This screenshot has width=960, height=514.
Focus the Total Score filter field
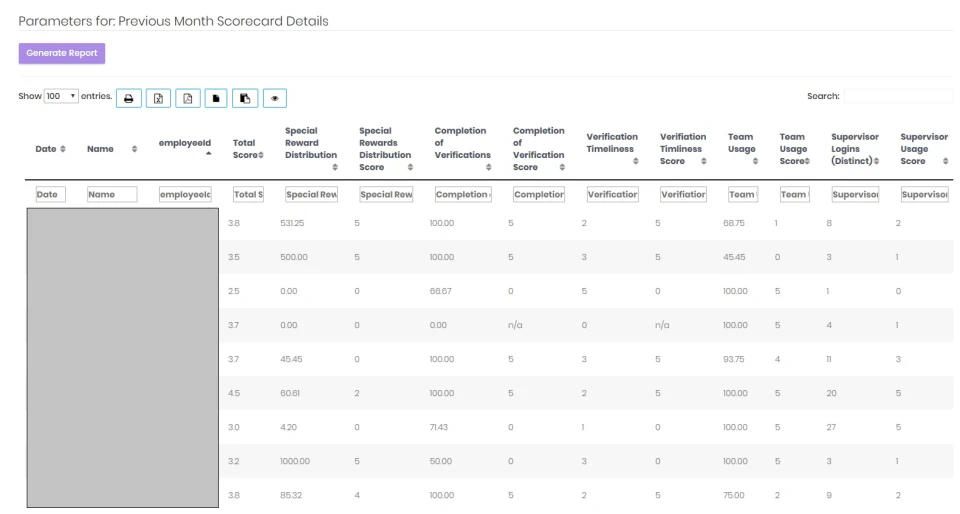tap(247, 194)
